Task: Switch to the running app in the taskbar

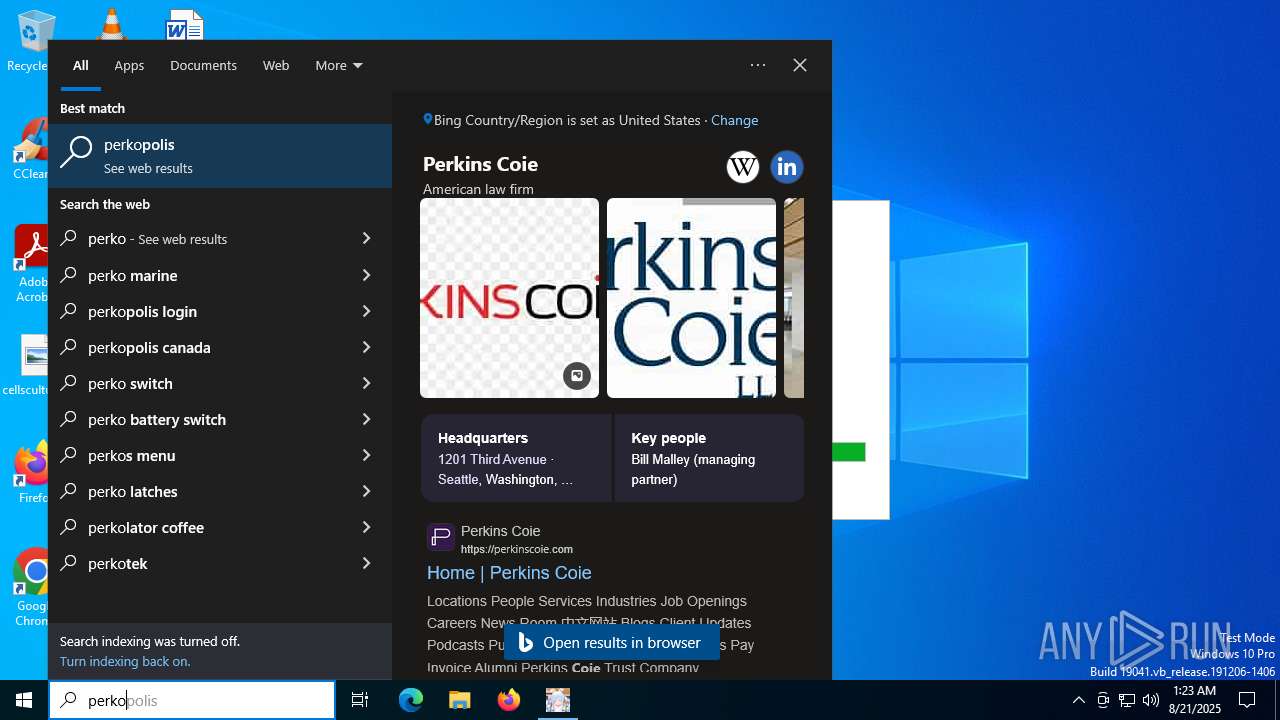Action: click(x=558, y=700)
